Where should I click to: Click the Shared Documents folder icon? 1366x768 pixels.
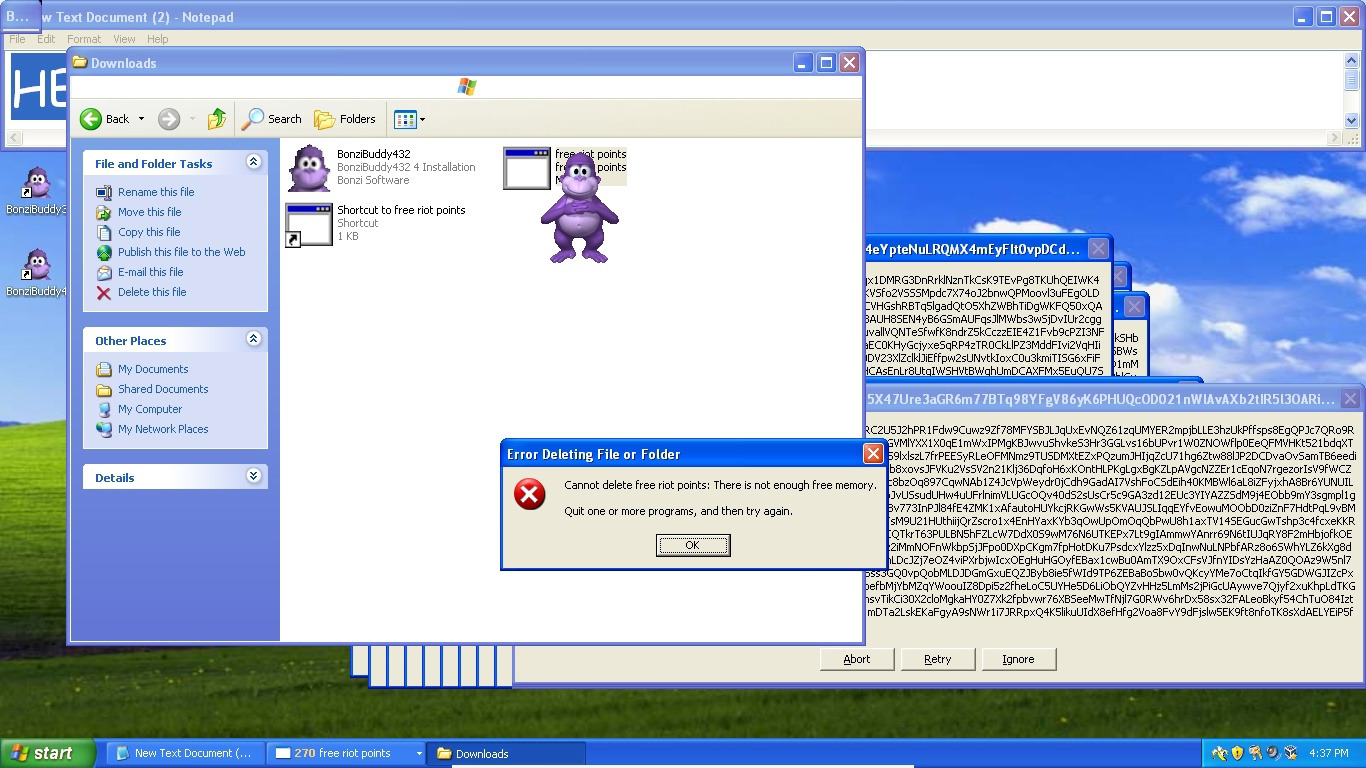pyautogui.click(x=104, y=389)
